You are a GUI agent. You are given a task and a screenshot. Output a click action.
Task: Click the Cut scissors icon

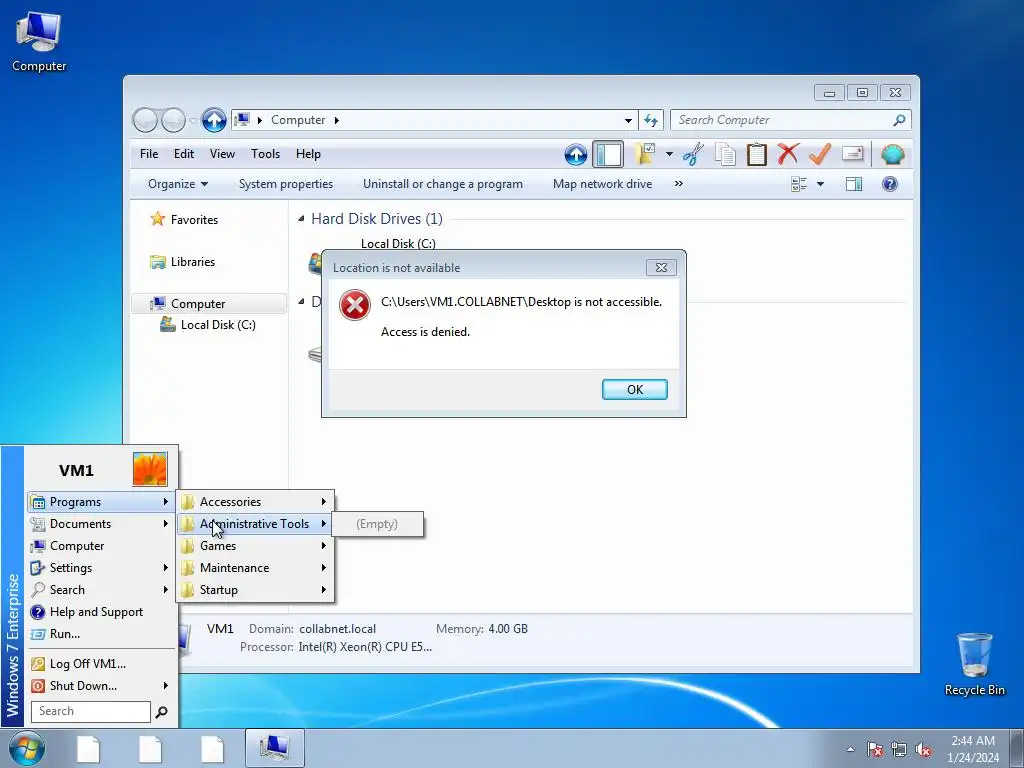pyautogui.click(x=694, y=154)
